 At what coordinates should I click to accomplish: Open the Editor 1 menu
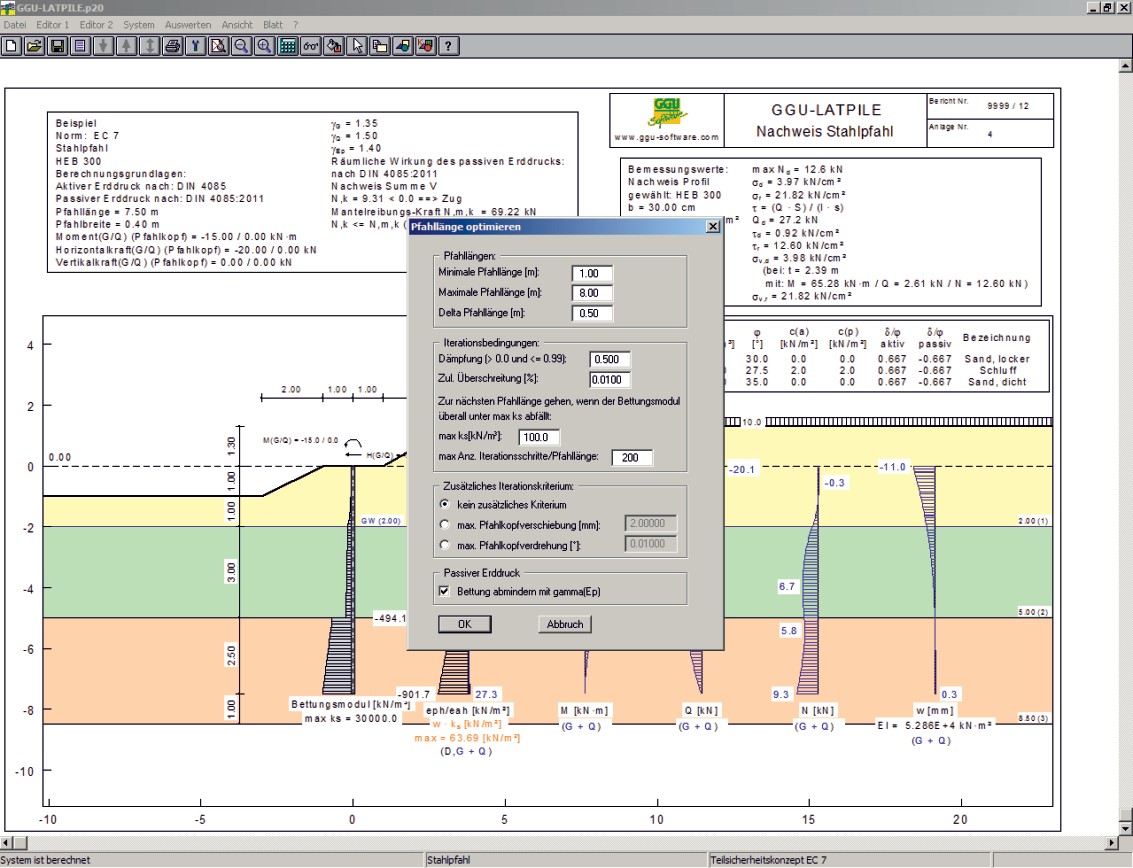click(x=53, y=25)
